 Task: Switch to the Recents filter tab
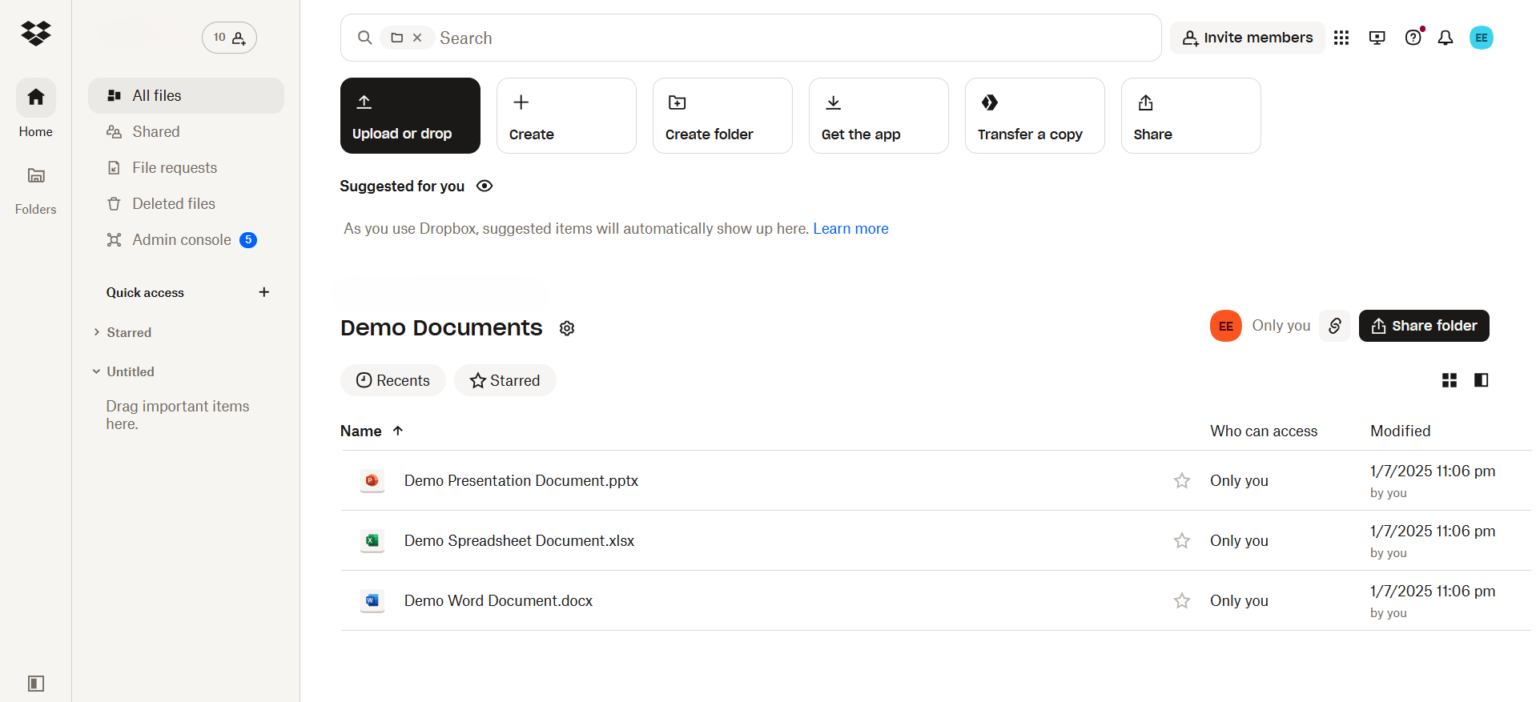point(393,380)
